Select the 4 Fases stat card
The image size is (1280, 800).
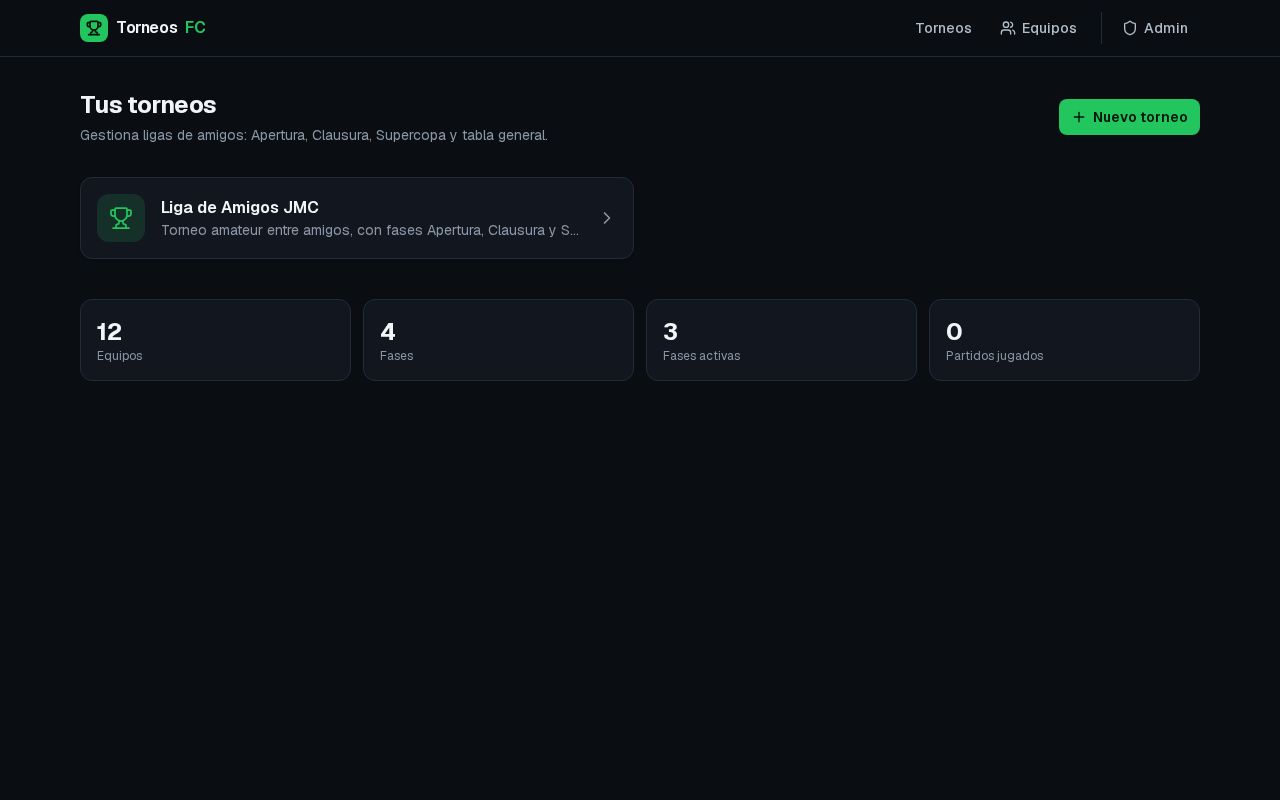point(498,340)
